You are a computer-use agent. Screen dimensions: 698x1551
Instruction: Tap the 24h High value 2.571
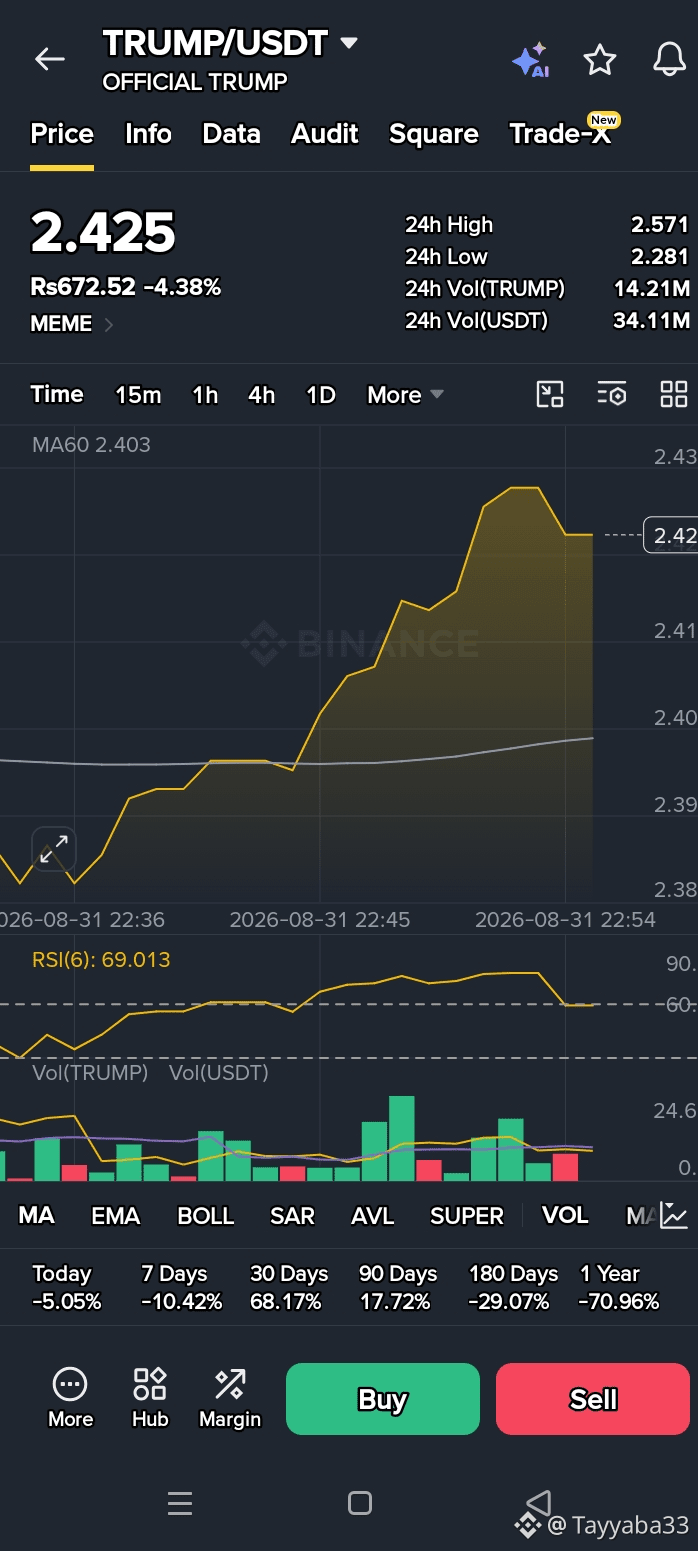pyautogui.click(x=660, y=225)
